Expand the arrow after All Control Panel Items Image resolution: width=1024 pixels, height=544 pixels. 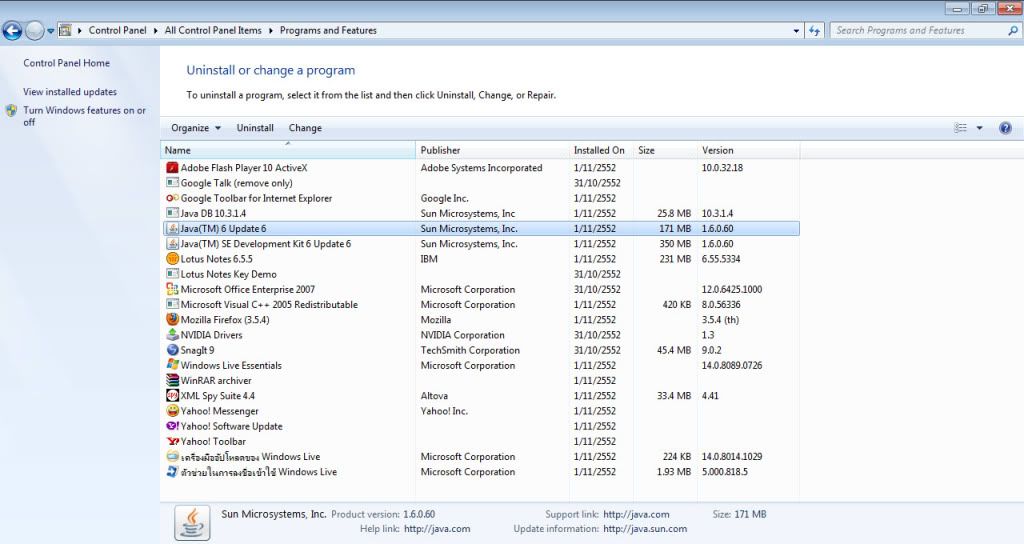tap(271, 30)
